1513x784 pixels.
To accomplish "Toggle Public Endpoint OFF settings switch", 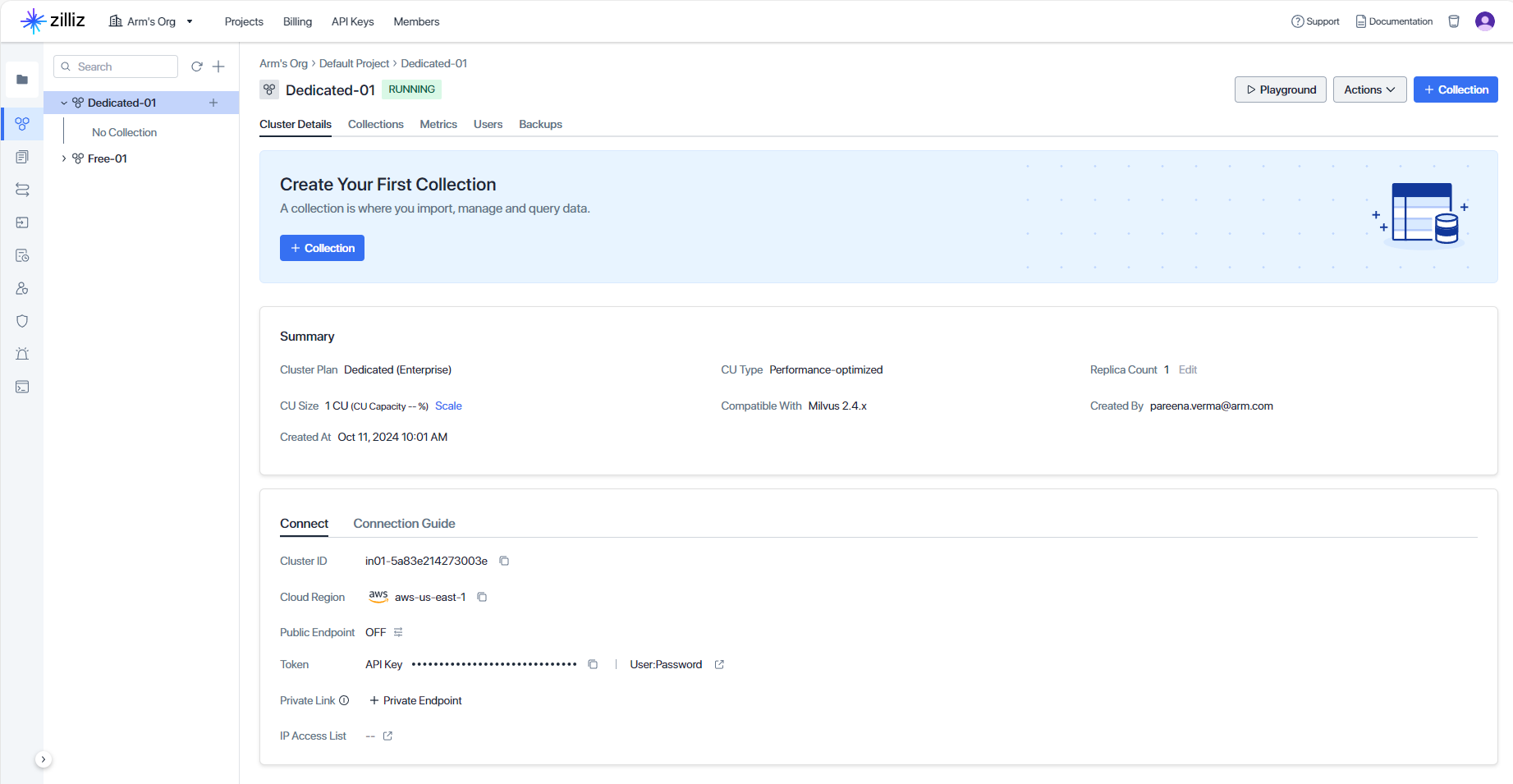I will 398,632.
